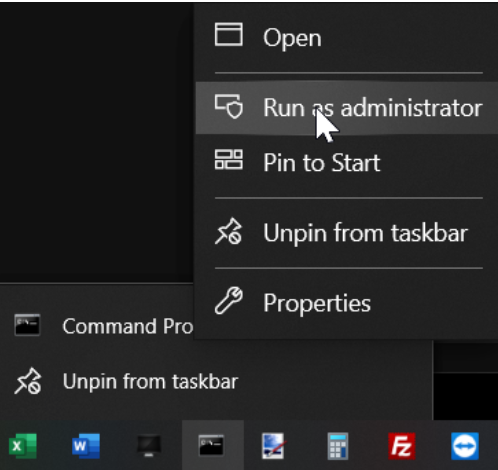The width and height of the screenshot is (498, 470).
Task: Choose Pin to Start
Action: tap(347, 163)
